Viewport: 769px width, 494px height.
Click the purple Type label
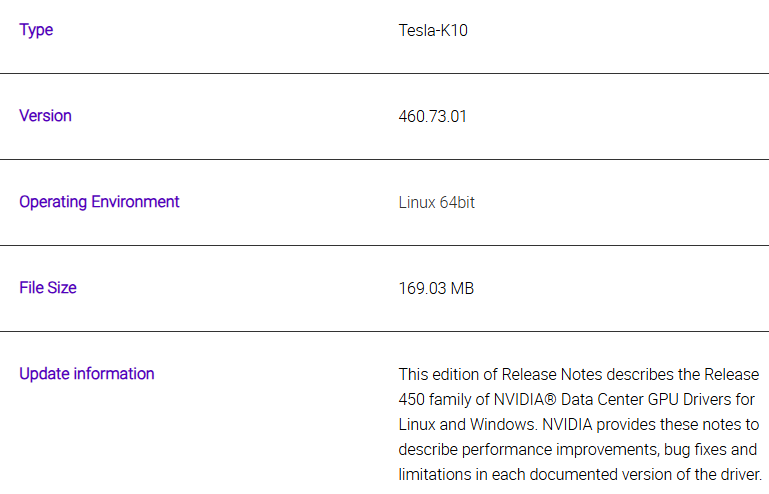pos(36,30)
